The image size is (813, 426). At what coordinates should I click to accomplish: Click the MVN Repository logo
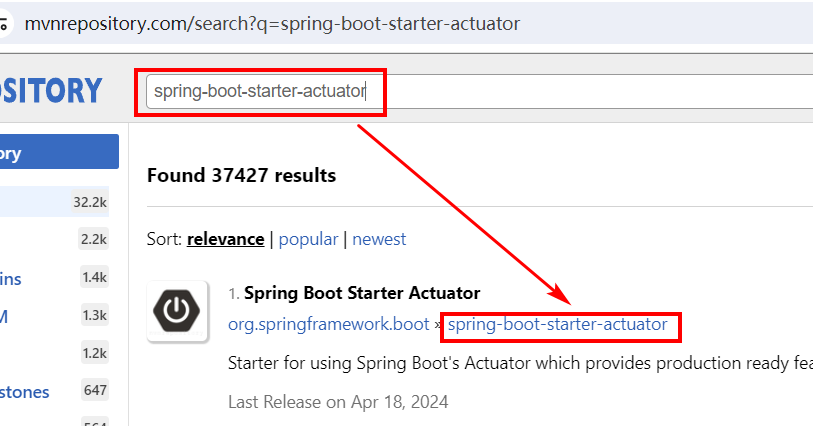[x=51, y=91]
